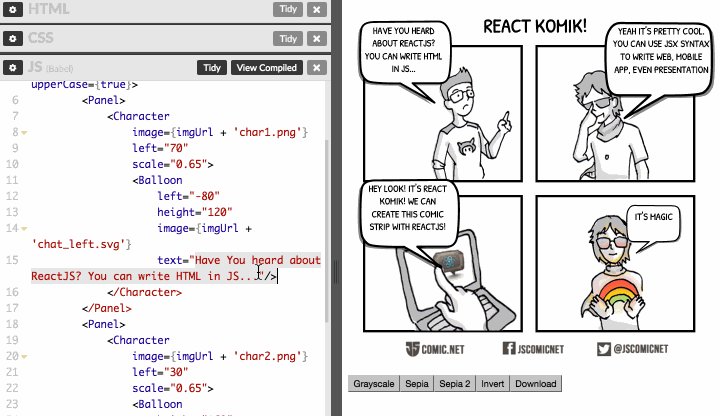
Task: Open HTML panel settings gear
Action: 13,9
